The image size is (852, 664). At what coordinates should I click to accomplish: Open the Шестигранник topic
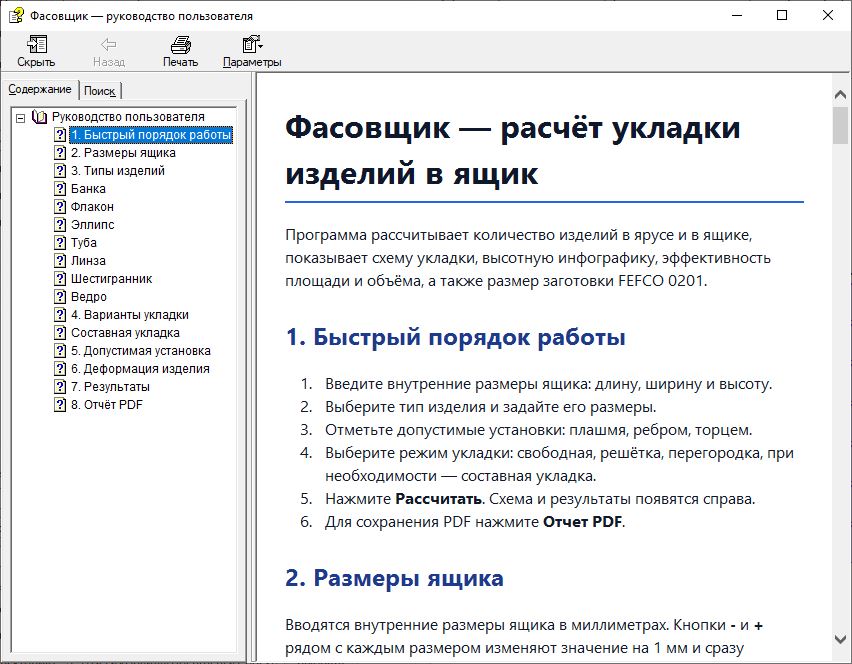tap(111, 279)
